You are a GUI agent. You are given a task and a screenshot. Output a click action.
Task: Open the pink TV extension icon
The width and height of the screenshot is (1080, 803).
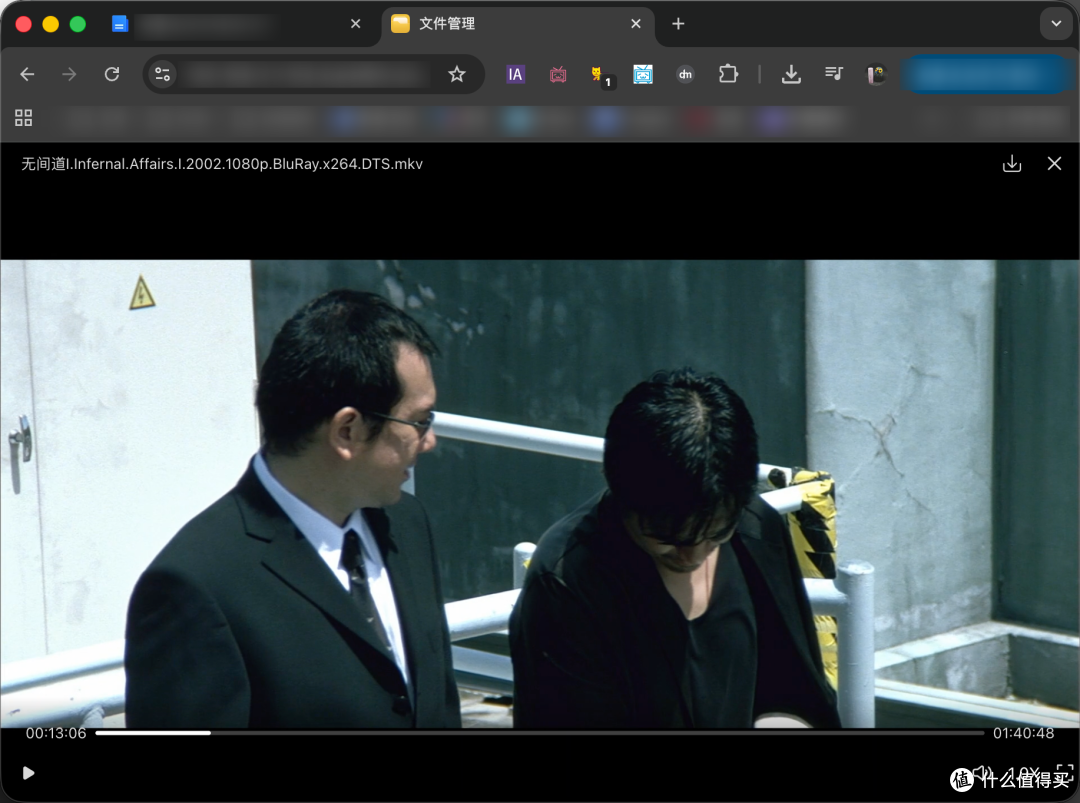click(558, 74)
